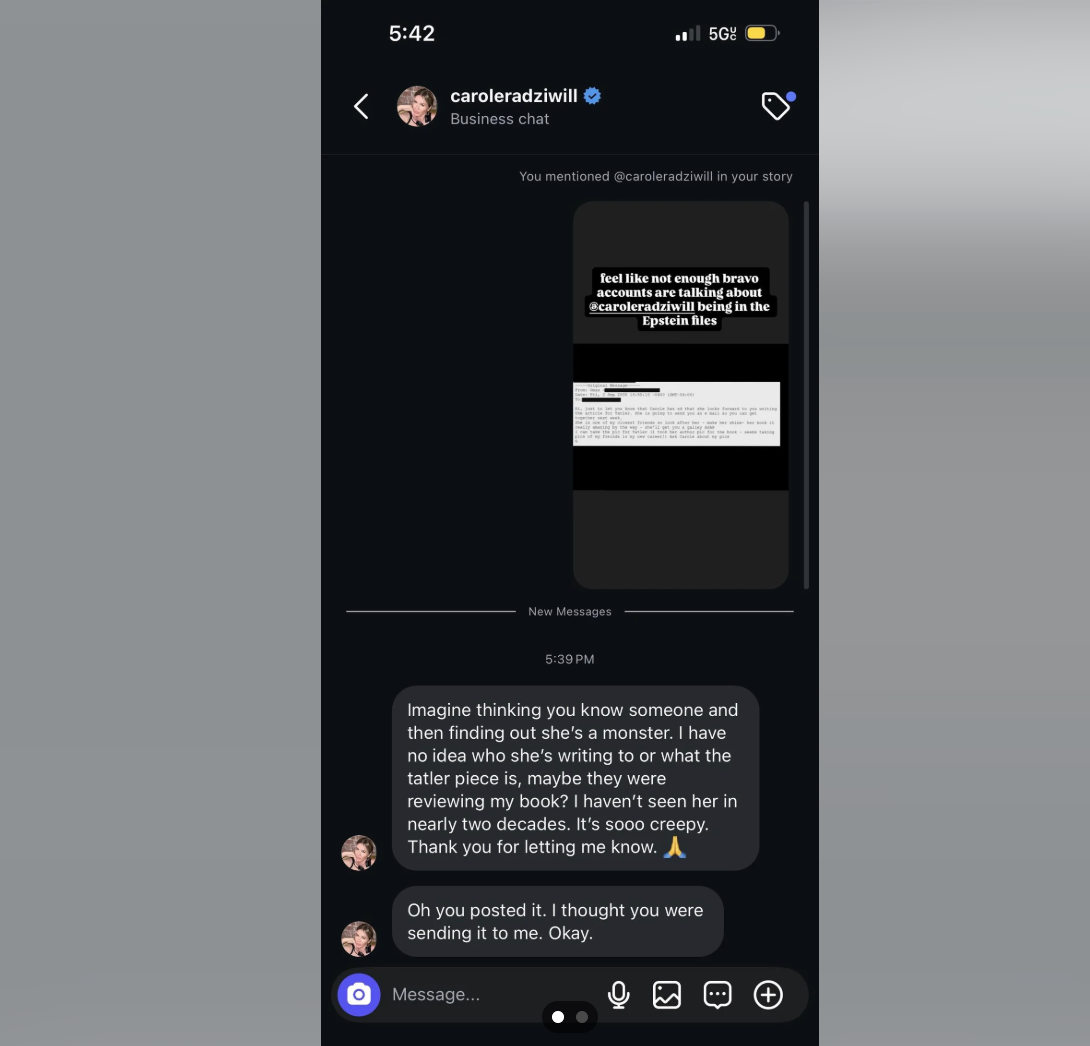
Task: Tap the microphone voice message icon
Action: [x=618, y=995]
